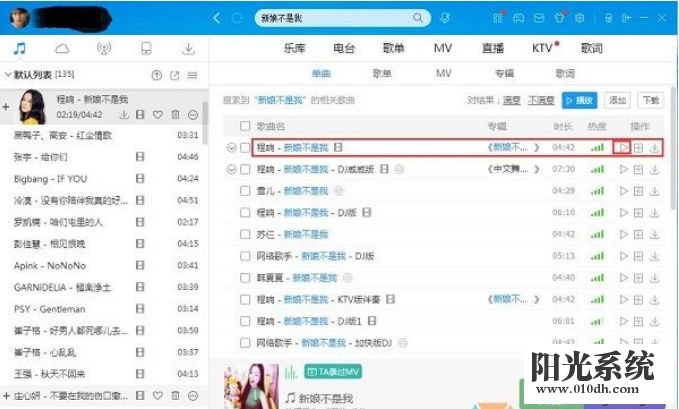Open the phone device sidebar tab
Screen dimensions: 679x409
click(x=146, y=48)
